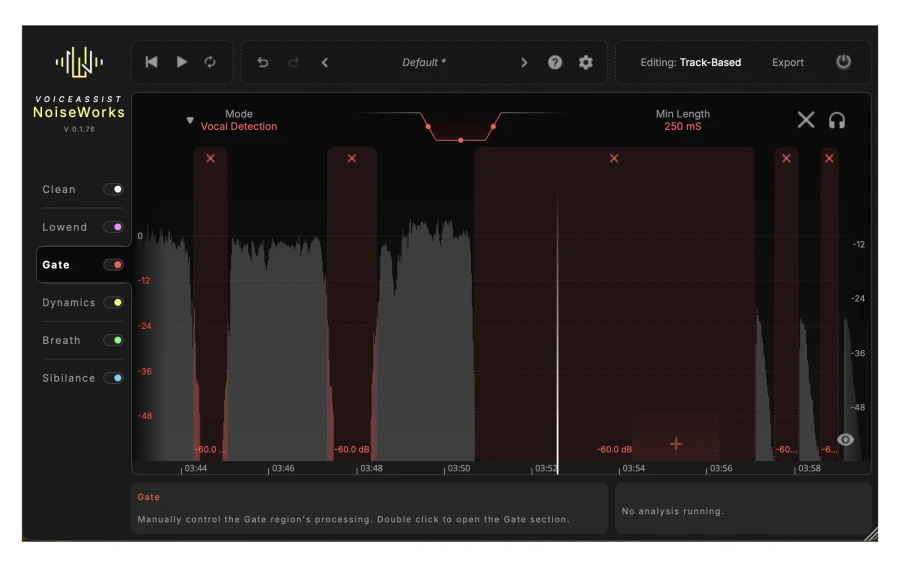900x567 pixels.
Task: Toggle the Gate module switch
Action: pyautogui.click(x=113, y=265)
